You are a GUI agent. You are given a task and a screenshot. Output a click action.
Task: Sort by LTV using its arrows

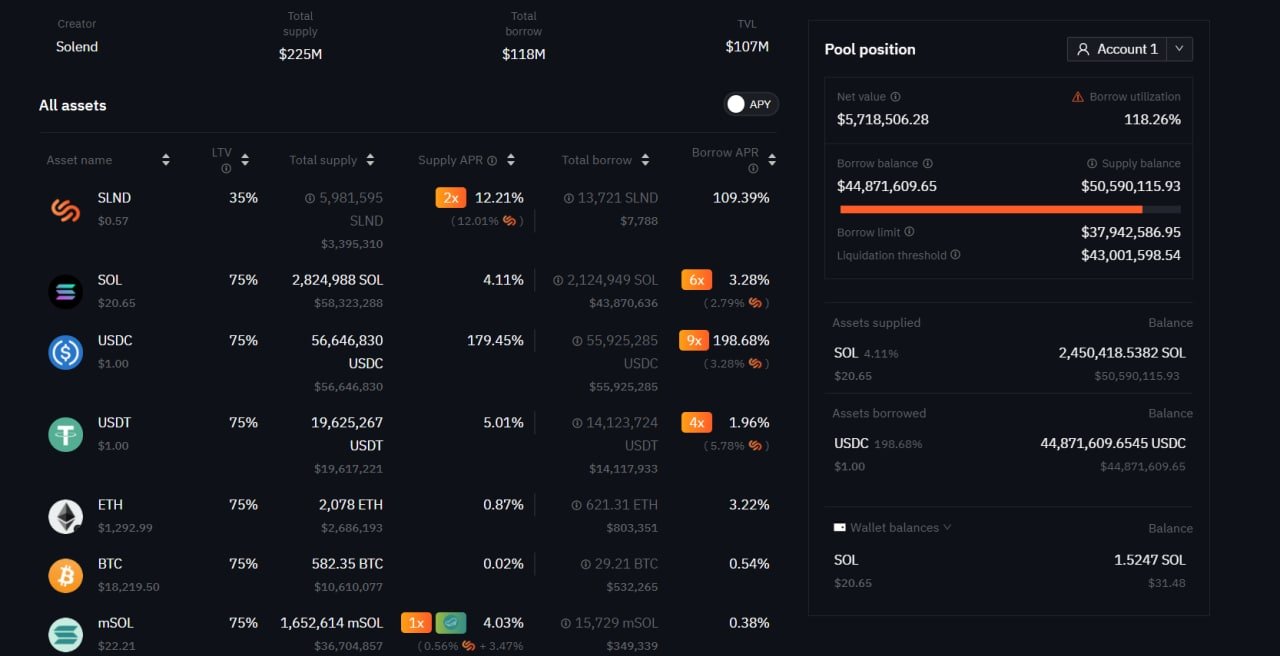(x=245, y=160)
